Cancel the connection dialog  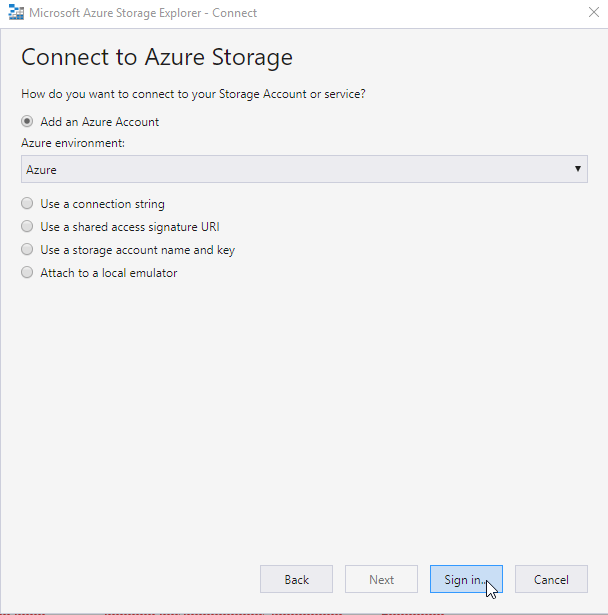551,579
